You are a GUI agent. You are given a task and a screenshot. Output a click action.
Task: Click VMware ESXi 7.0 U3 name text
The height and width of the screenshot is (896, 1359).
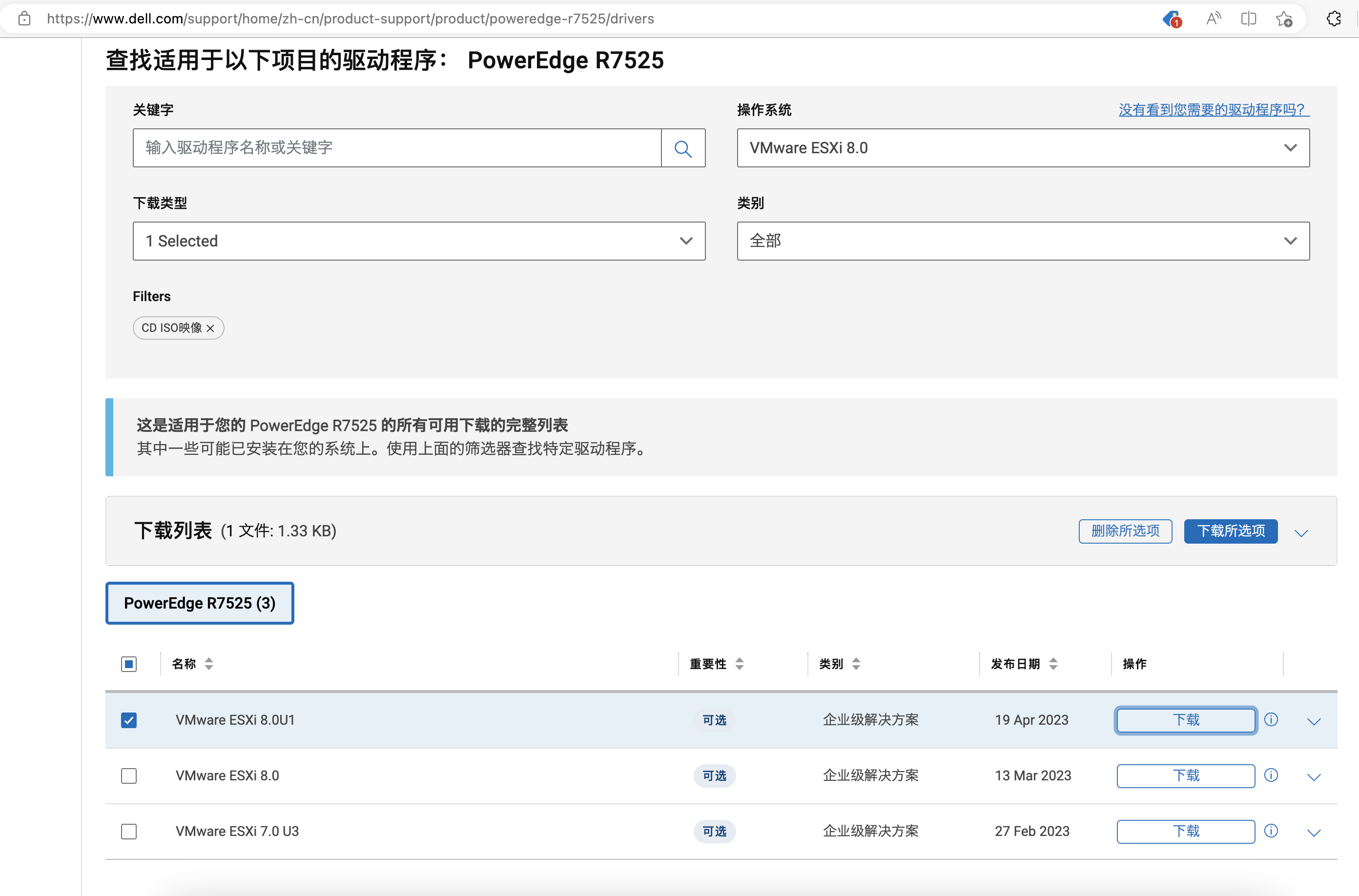(x=237, y=831)
